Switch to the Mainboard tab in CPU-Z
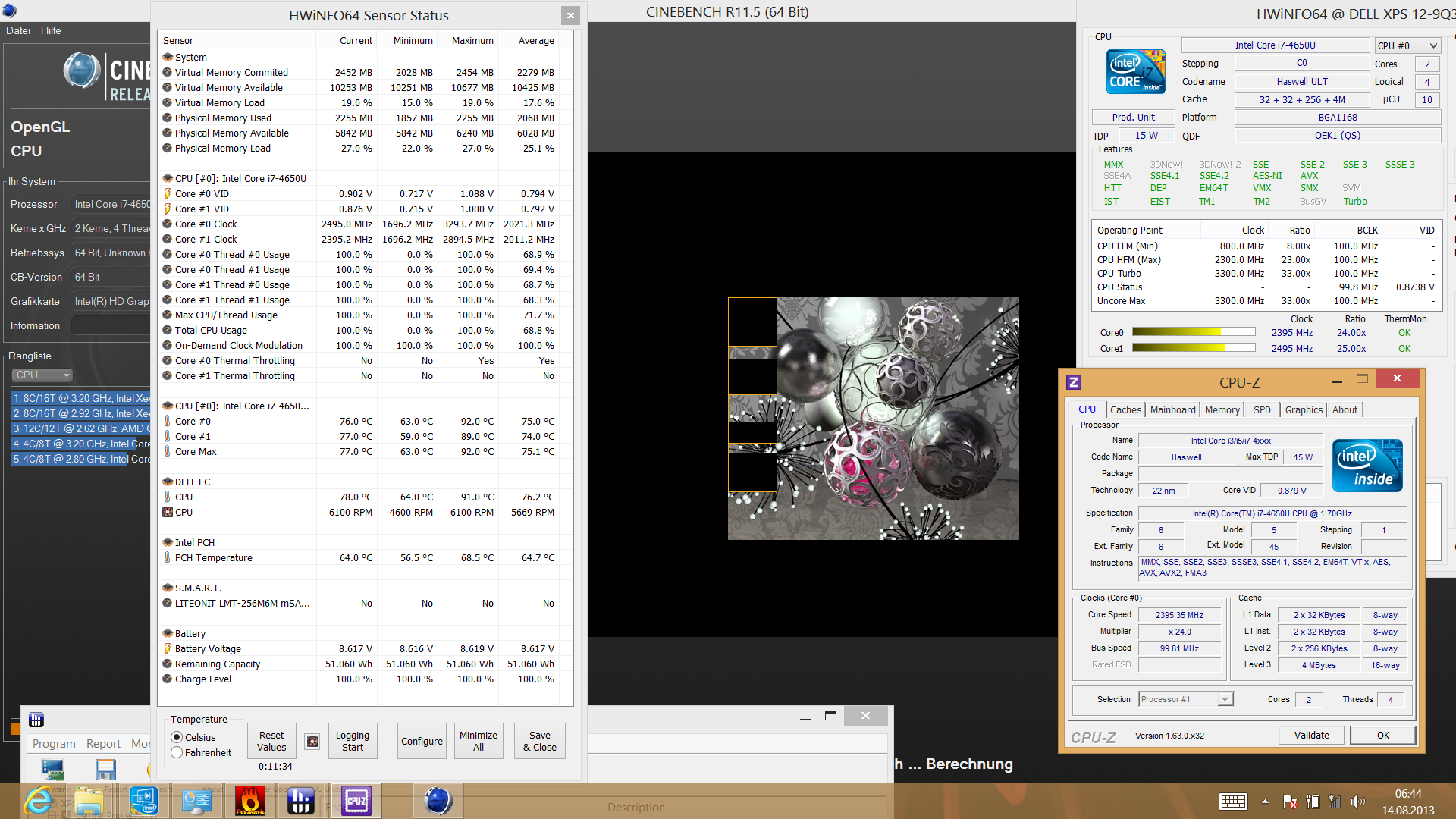 [1172, 409]
